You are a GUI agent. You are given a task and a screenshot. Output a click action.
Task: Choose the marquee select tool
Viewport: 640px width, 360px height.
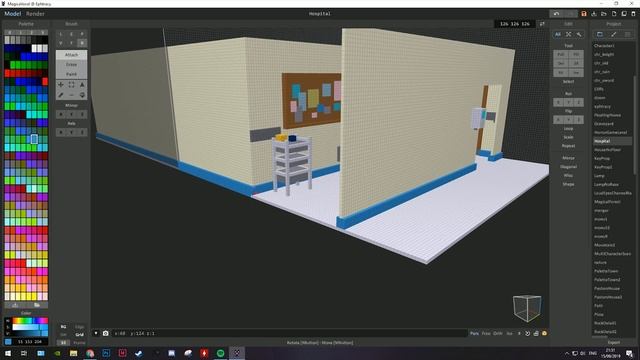tap(71, 85)
